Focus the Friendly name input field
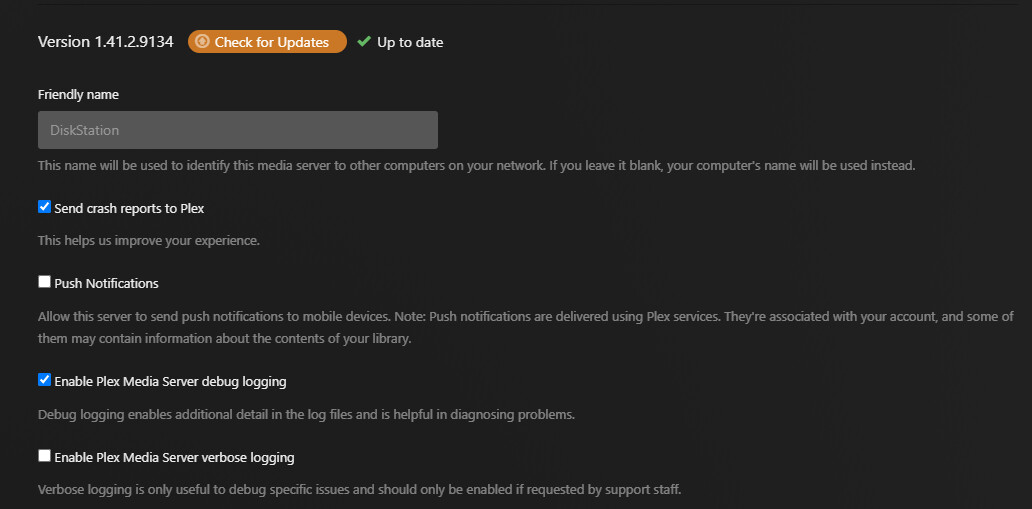The image size is (1032, 509). (237, 130)
